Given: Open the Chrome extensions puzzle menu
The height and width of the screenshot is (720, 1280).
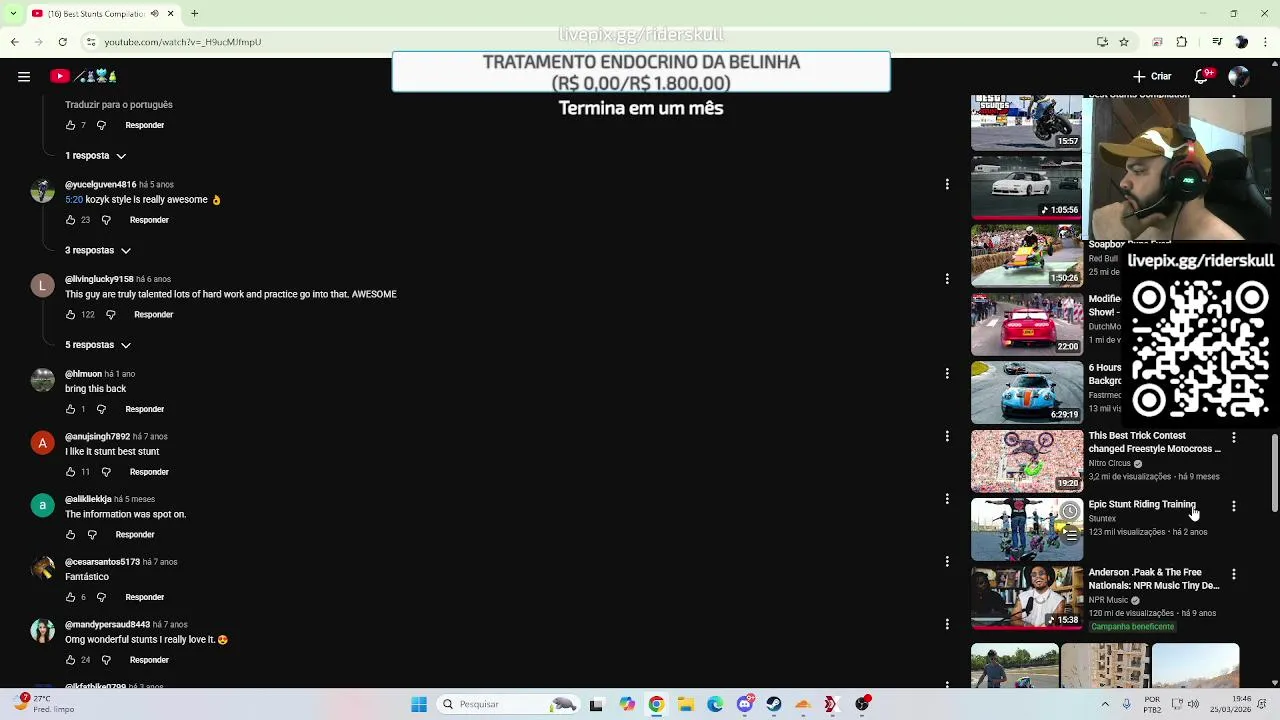Looking at the screenshot, I should click(1182, 42).
